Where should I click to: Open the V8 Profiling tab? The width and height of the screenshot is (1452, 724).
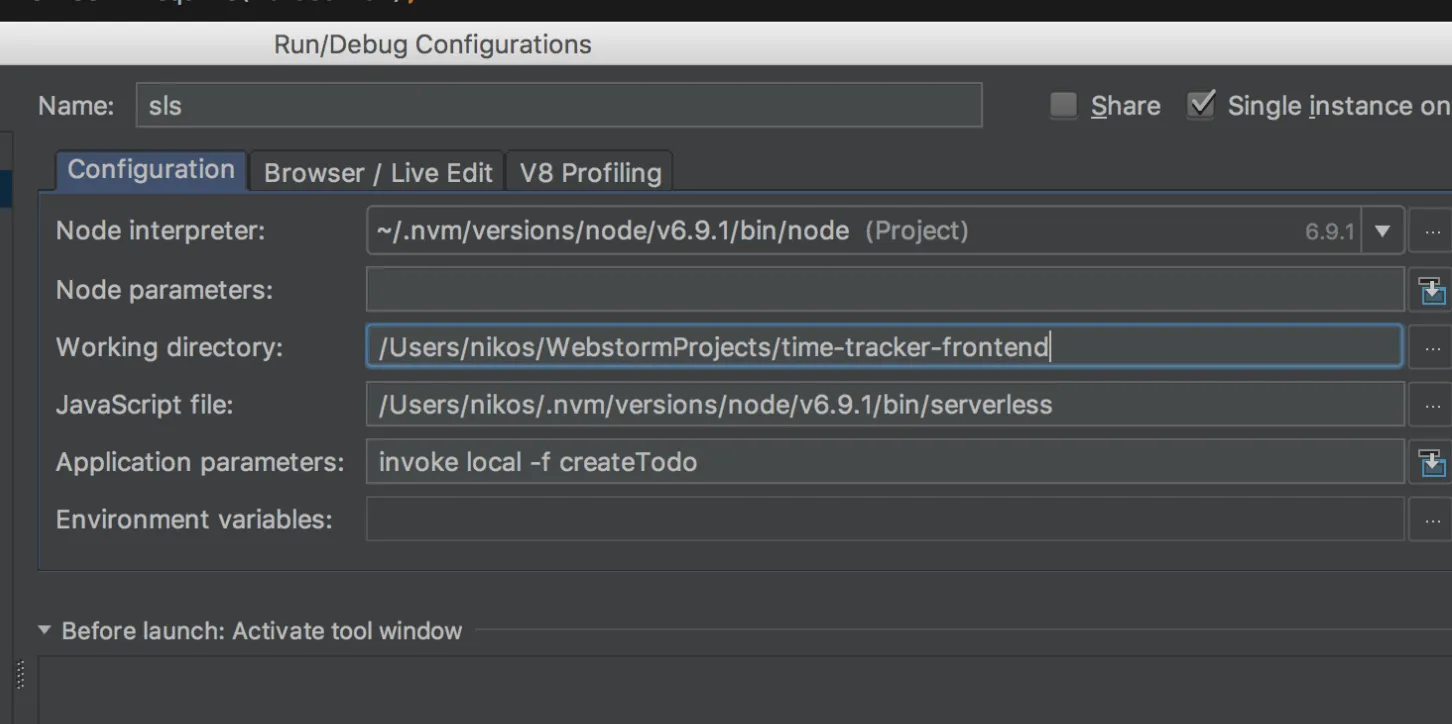[x=590, y=173]
